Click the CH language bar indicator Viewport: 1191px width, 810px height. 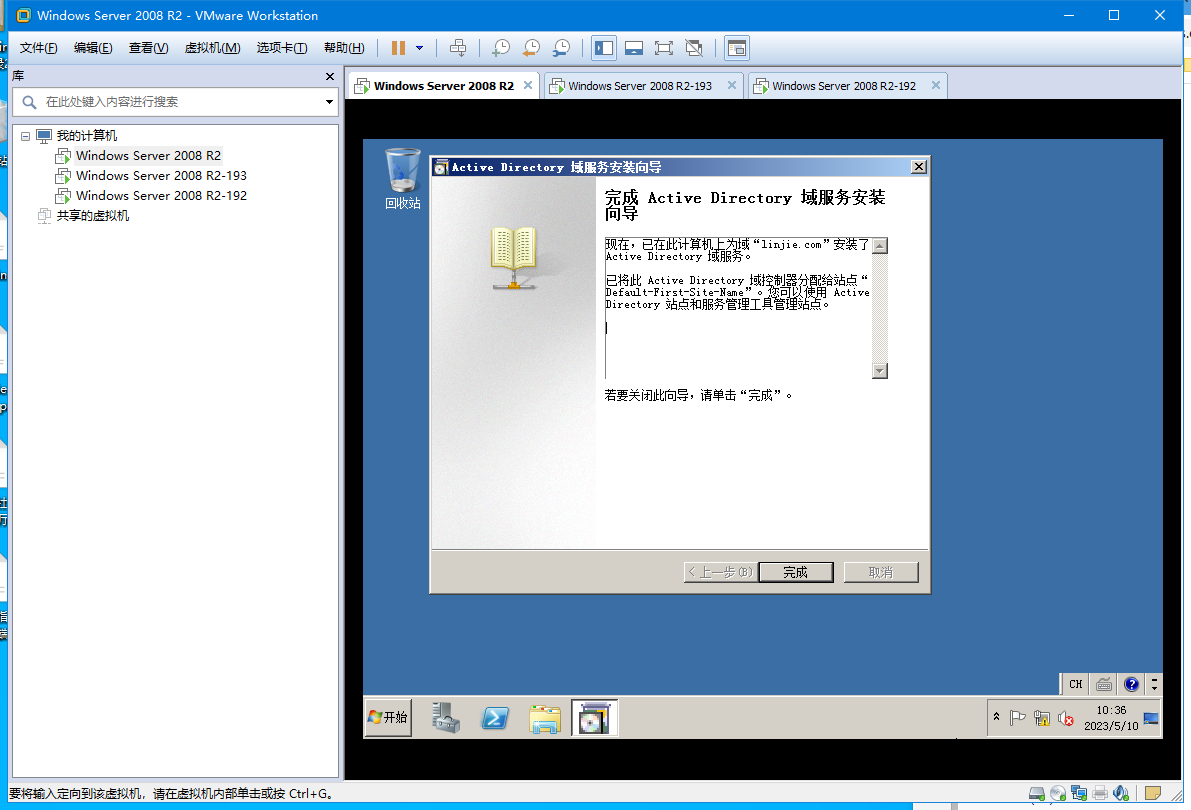[x=1076, y=685]
